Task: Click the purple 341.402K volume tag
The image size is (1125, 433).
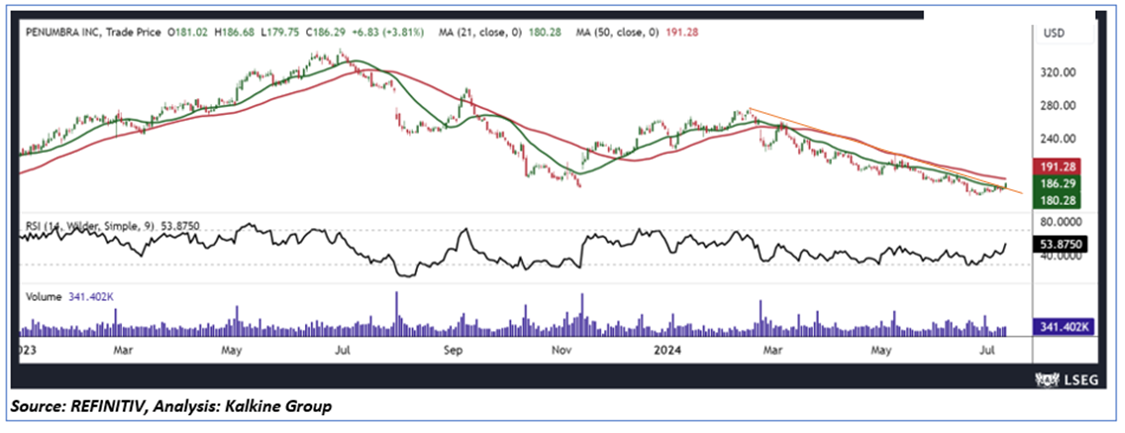Action: [x=1063, y=327]
